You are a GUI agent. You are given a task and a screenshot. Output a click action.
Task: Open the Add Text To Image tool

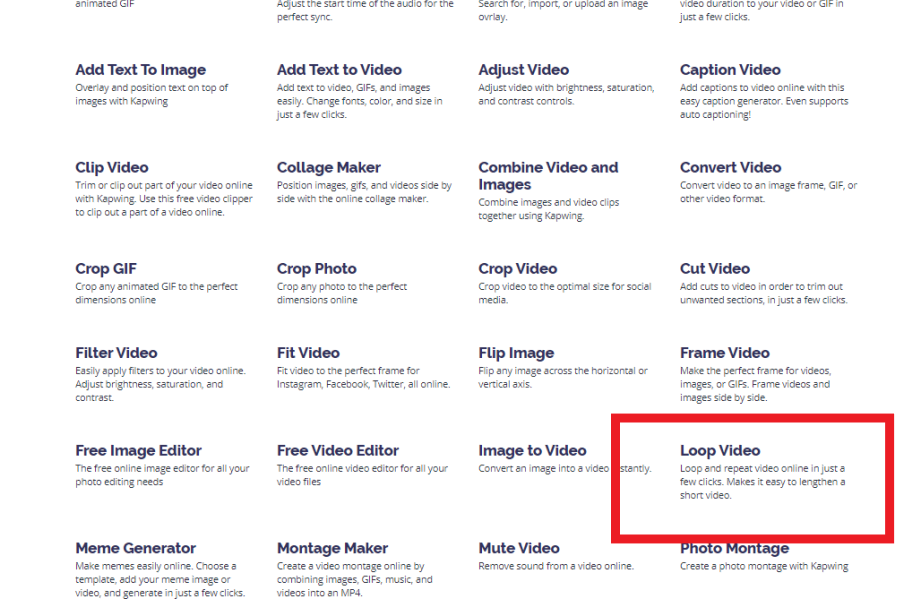pos(140,69)
